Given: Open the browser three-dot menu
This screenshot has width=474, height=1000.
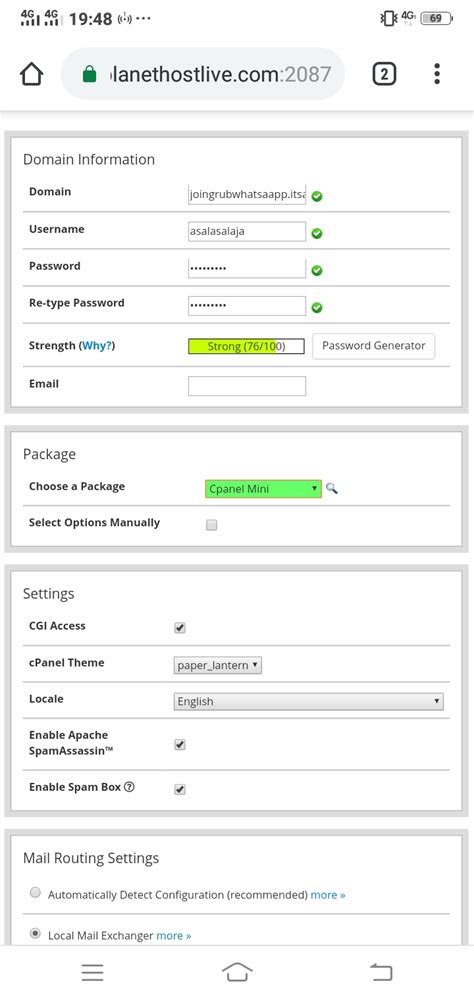Looking at the screenshot, I should click(x=437, y=74).
